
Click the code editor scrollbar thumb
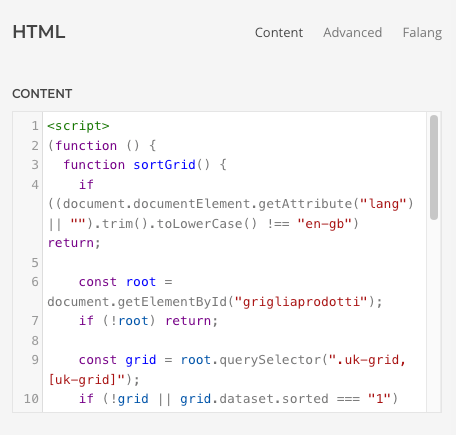click(434, 167)
